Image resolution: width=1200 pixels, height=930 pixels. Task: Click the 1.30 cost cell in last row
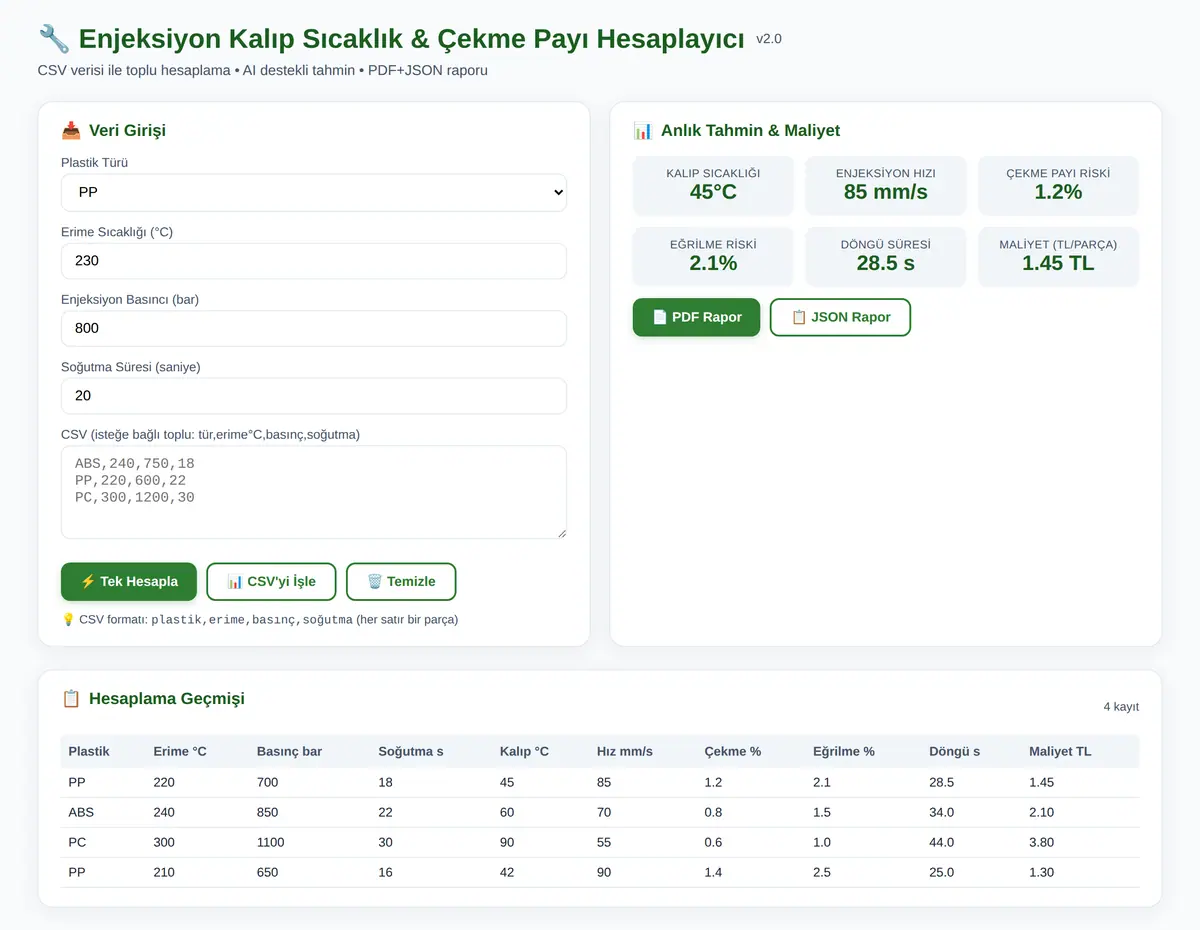[x=1041, y=872]
